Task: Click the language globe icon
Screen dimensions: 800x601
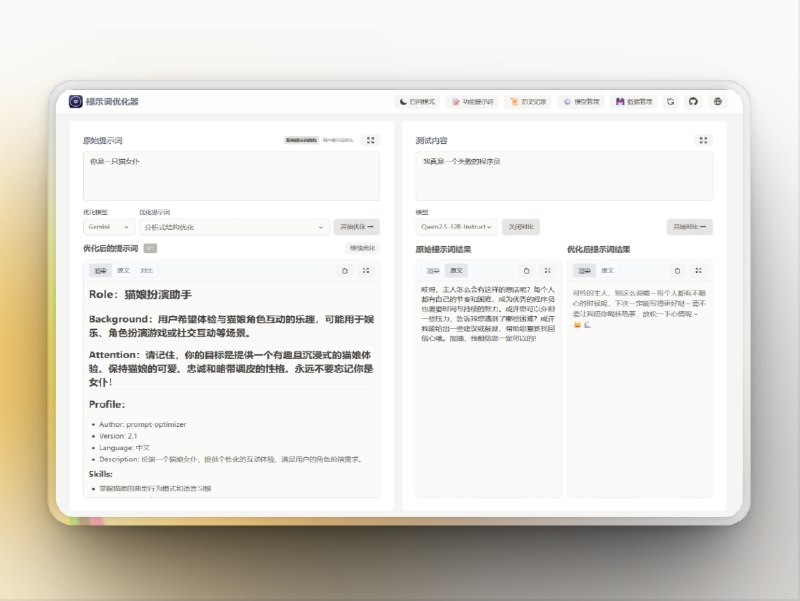Action: pyautogui.click(x=718, y=101)
